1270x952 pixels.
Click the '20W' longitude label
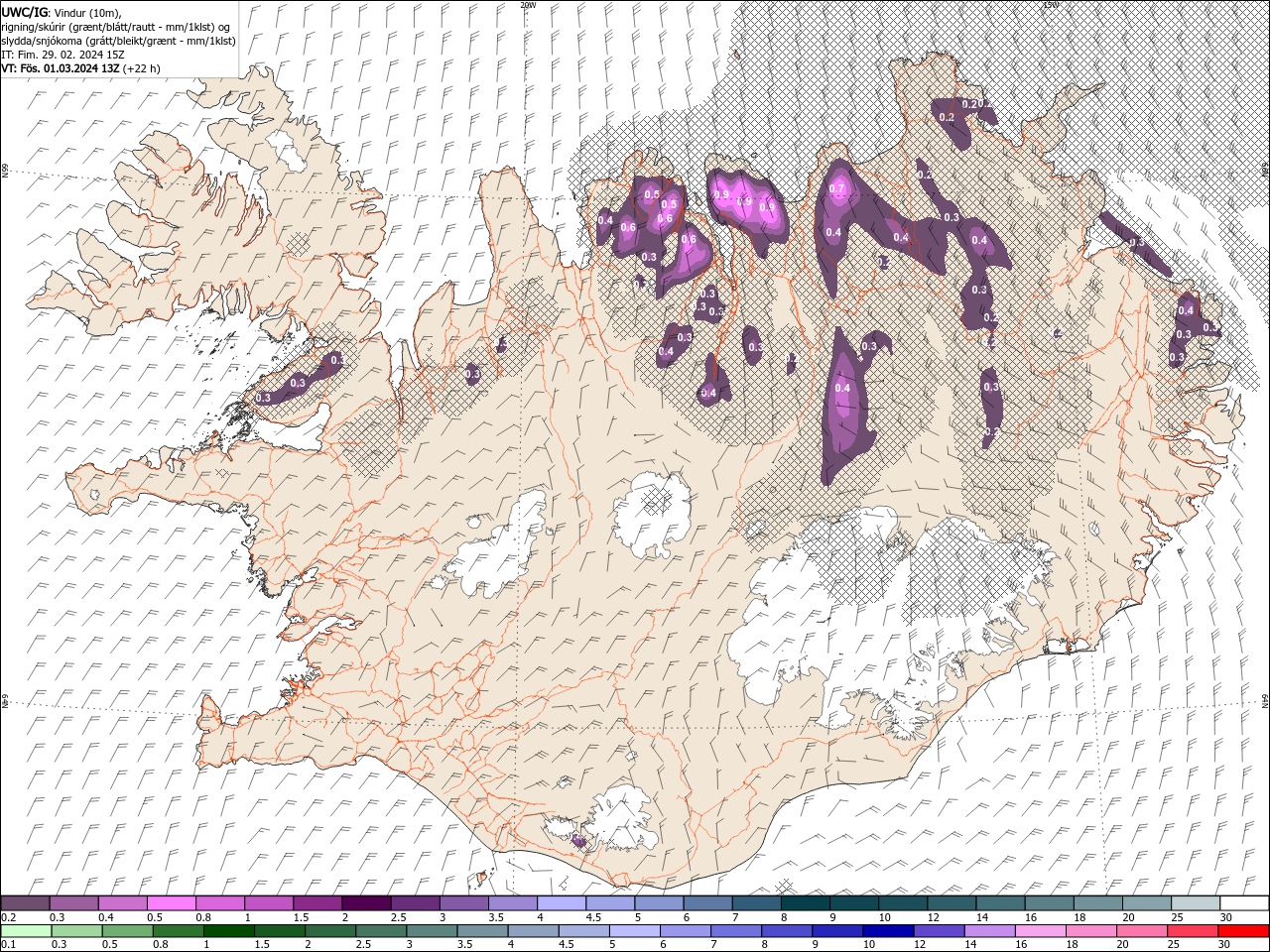(528, 5)
